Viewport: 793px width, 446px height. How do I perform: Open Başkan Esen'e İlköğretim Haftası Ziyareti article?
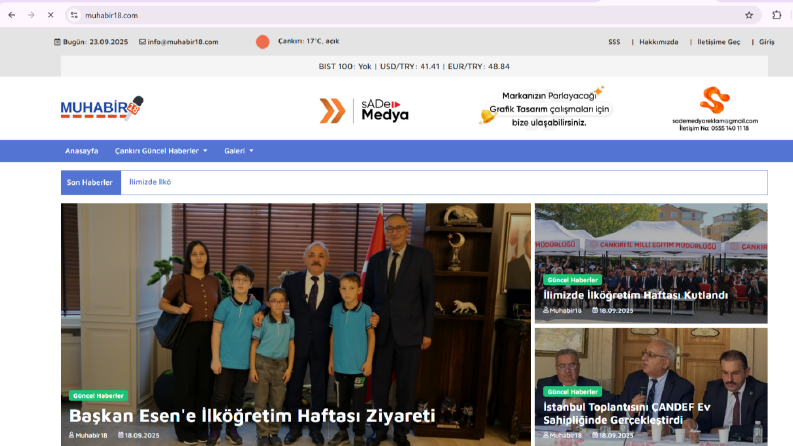252,416
